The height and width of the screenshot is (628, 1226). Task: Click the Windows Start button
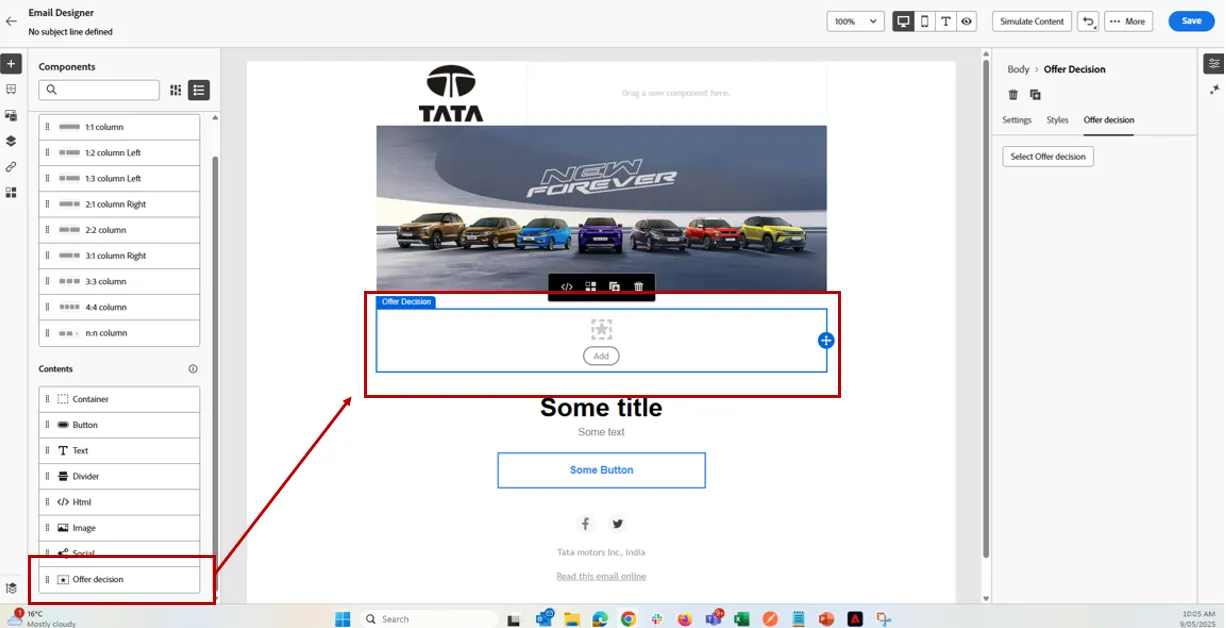tap(343, 619)
